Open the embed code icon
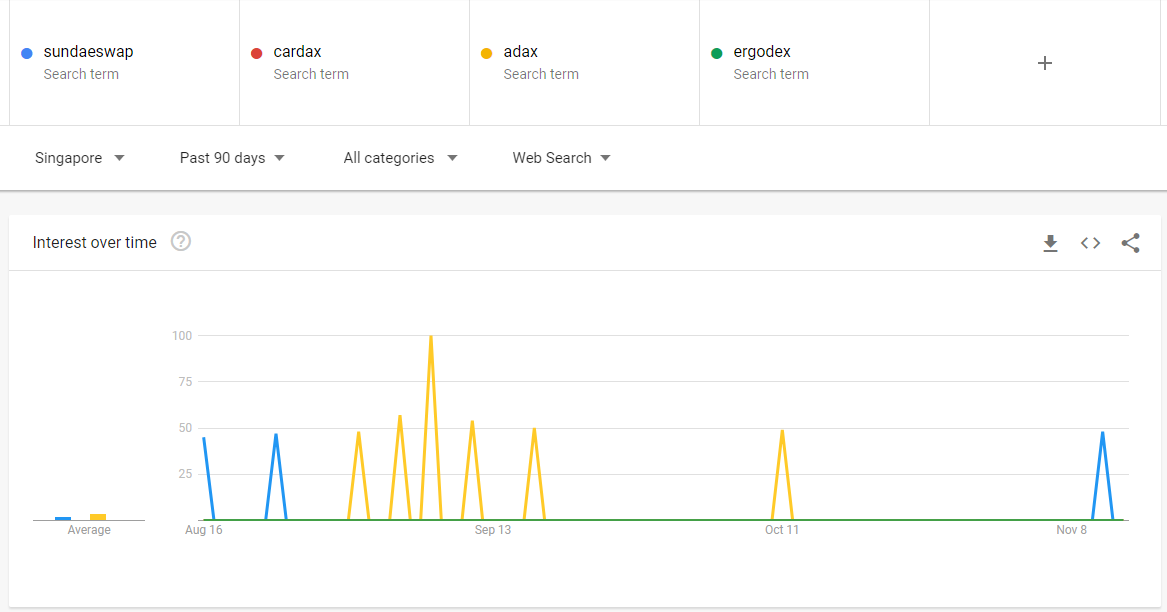 click(x=1090, y=243)
